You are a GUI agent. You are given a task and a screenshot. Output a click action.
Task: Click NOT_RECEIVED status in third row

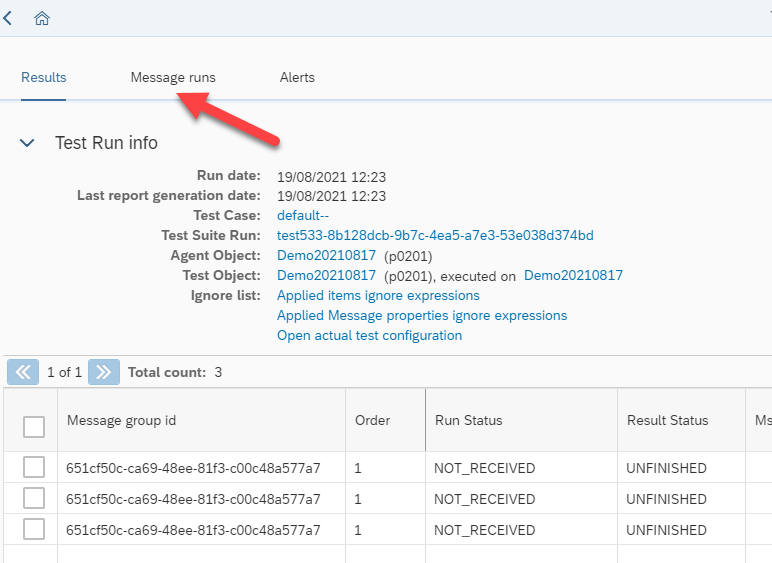pyautogui.click(x=484, y=530)
